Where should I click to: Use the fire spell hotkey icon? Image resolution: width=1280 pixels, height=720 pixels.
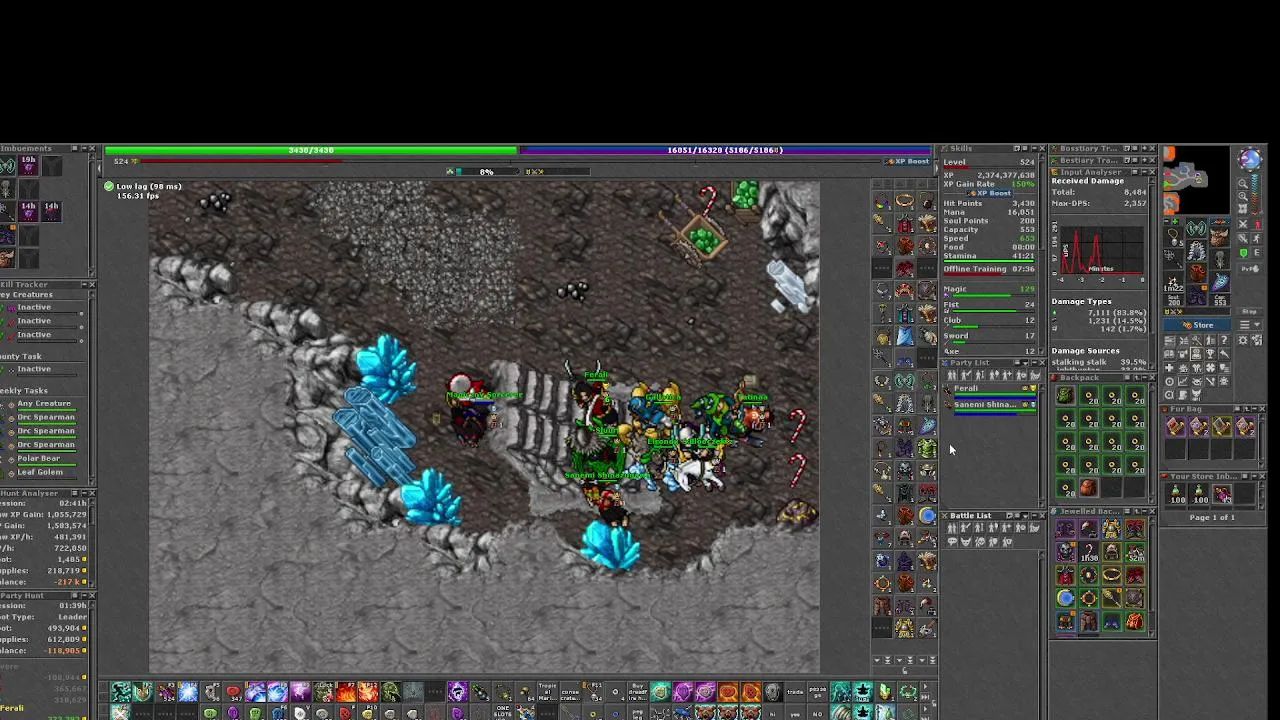click(346, 692)
